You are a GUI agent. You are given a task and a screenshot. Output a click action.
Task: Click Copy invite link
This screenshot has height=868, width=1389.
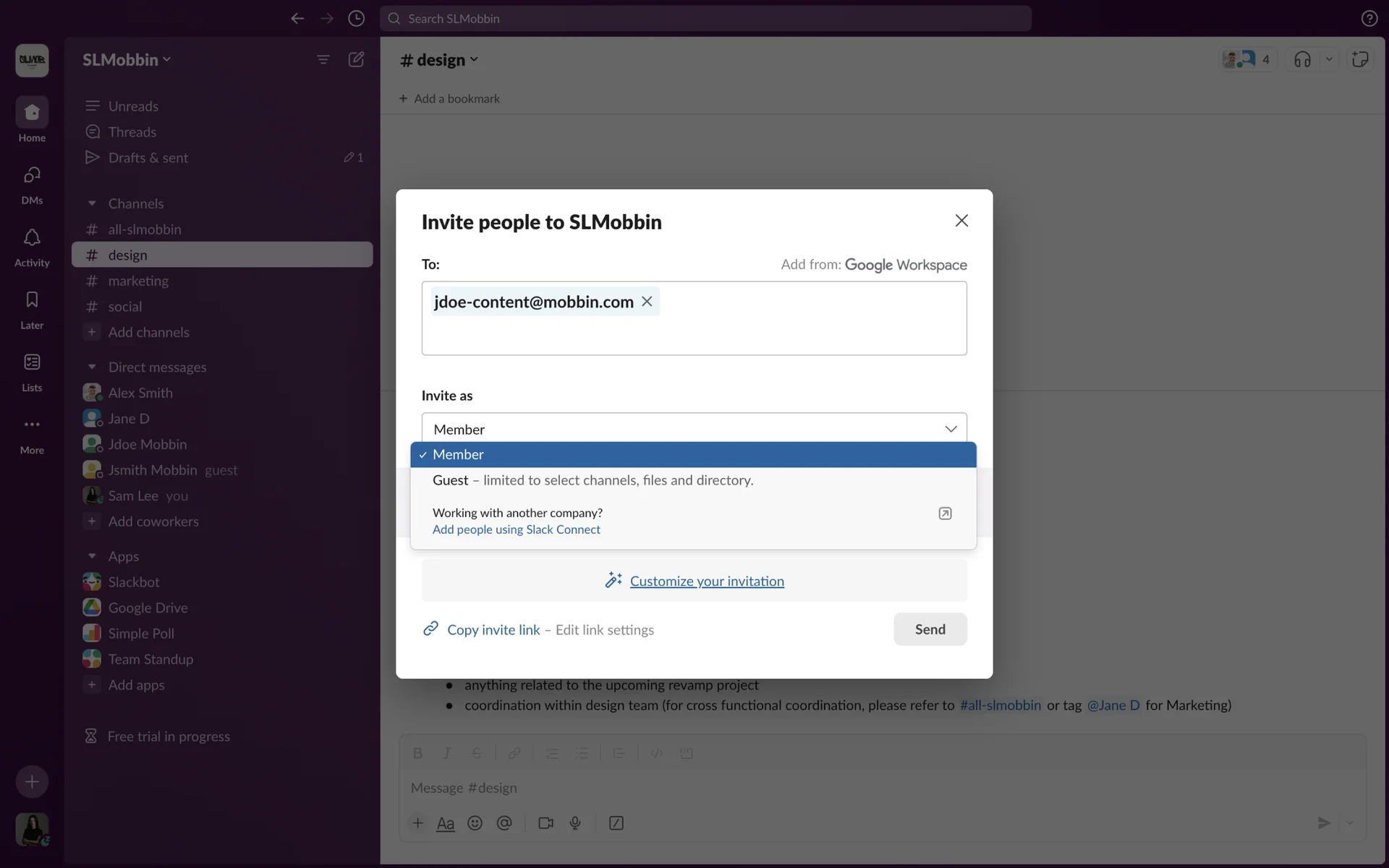pos(493,630)
